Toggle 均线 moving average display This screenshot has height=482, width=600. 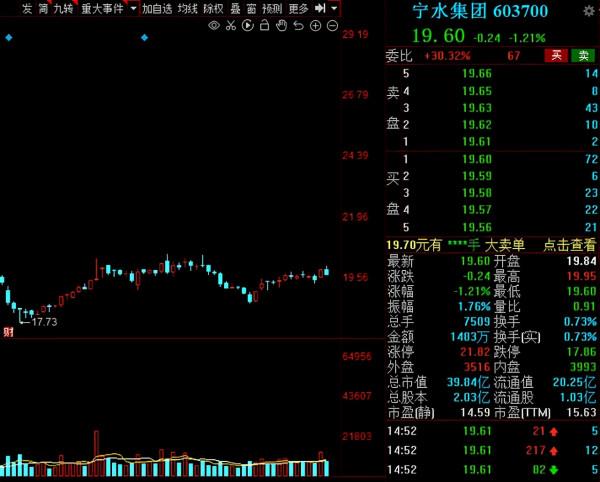coord(187,8)
